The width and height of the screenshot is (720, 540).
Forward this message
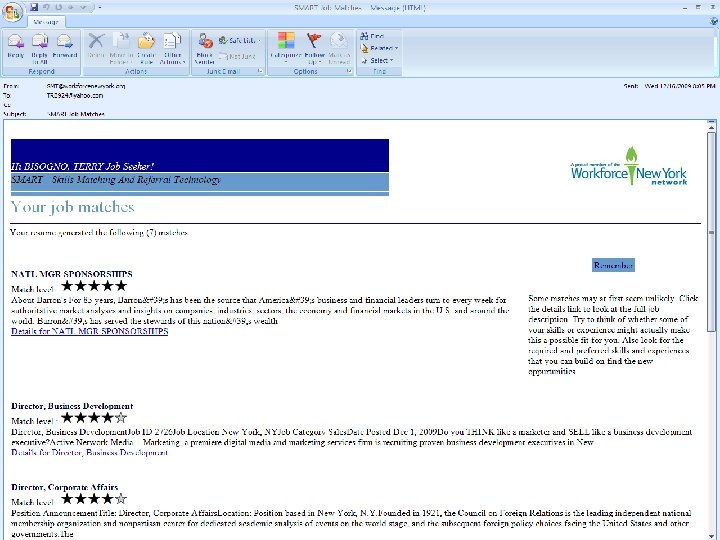[x=65, y=48]
